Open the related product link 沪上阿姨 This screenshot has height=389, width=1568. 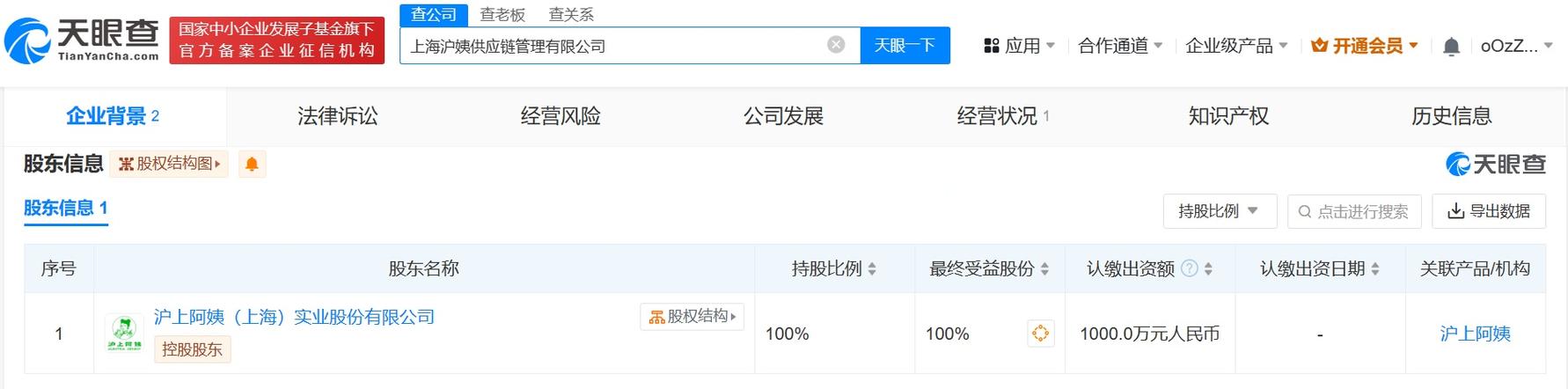pyautogui.click(x=1475, y=334)
